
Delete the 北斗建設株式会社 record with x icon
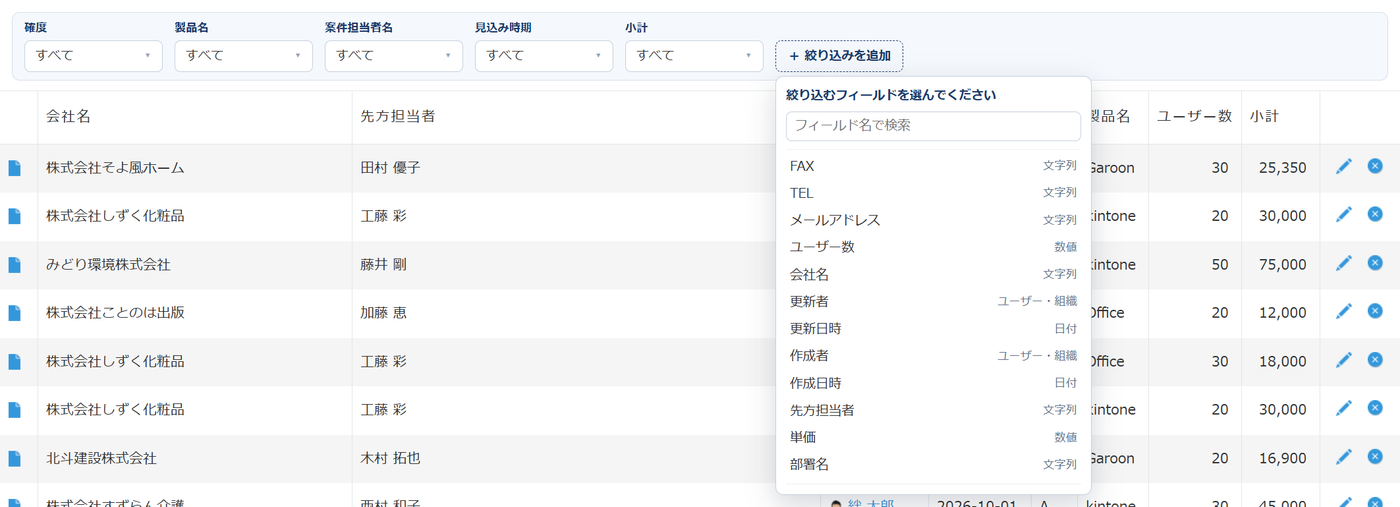click(x=1375, y=456)
